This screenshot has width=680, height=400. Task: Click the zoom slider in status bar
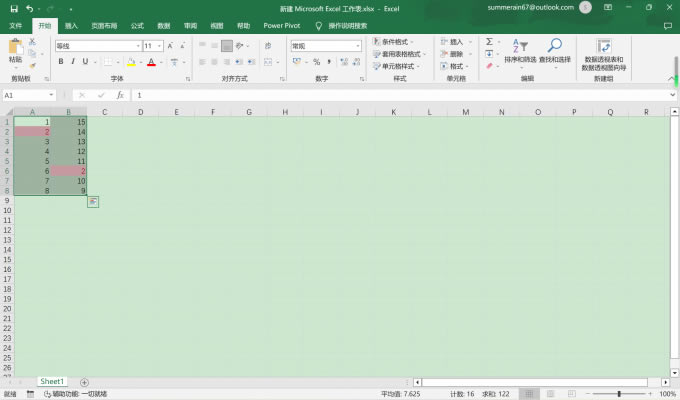click(620, 394)
